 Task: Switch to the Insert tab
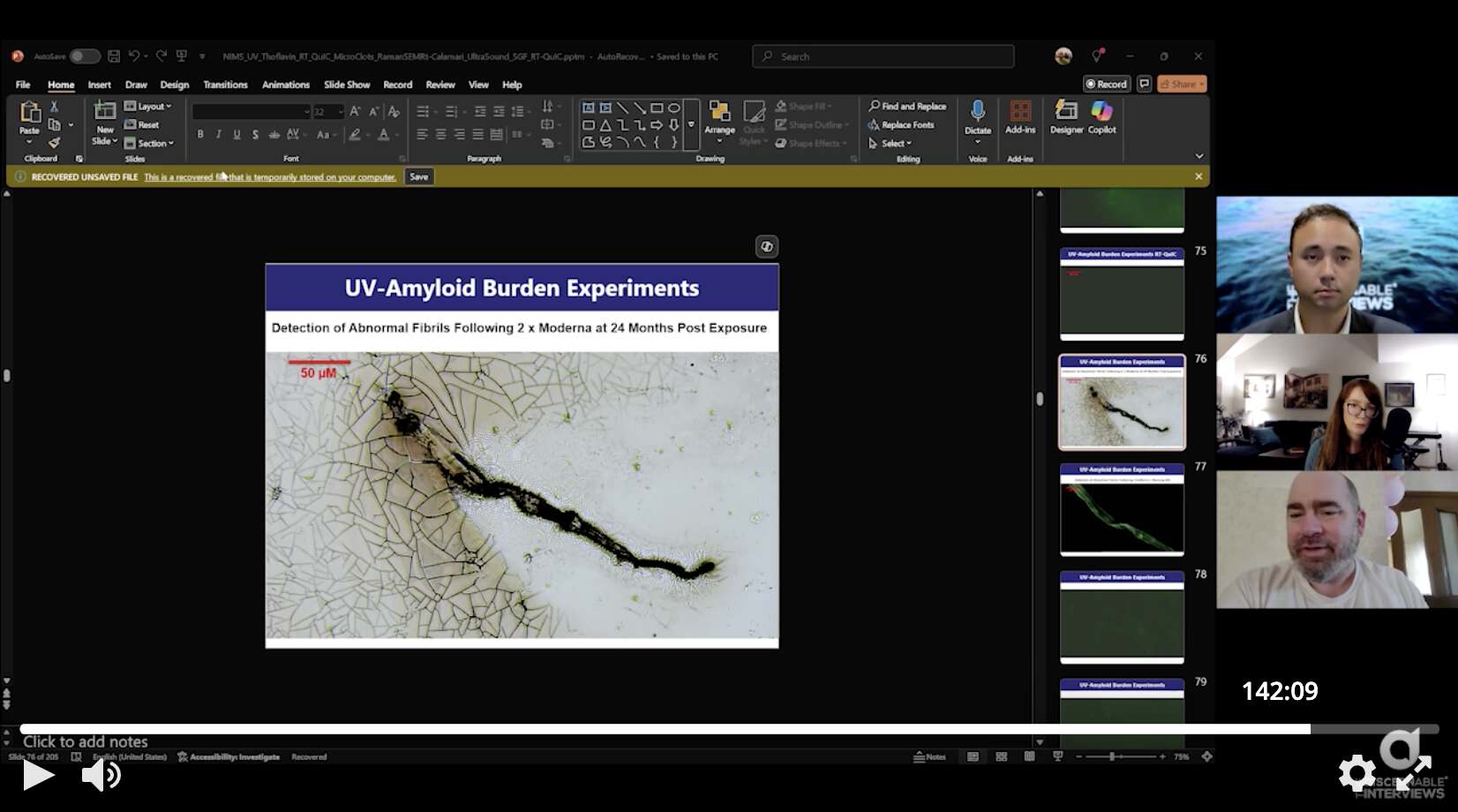tap(99, 85)
